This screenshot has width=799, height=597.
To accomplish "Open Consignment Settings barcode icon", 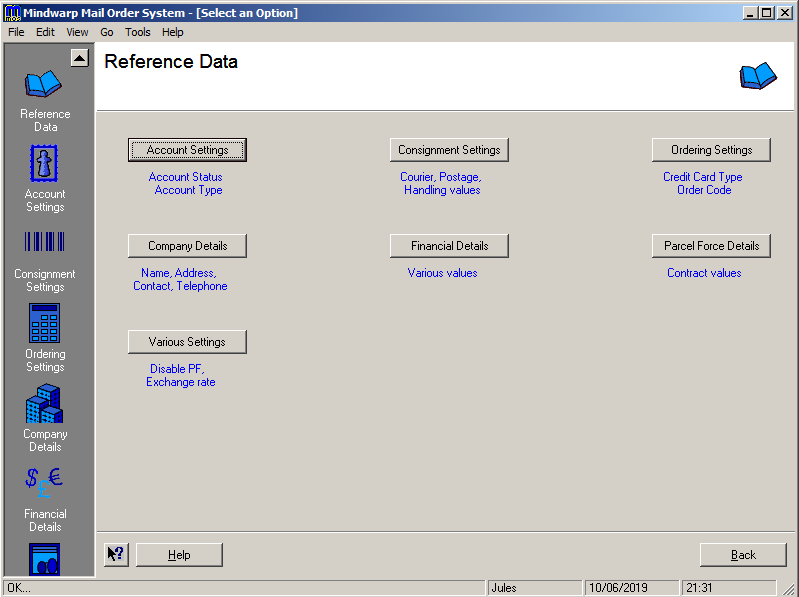I will 44,241.
